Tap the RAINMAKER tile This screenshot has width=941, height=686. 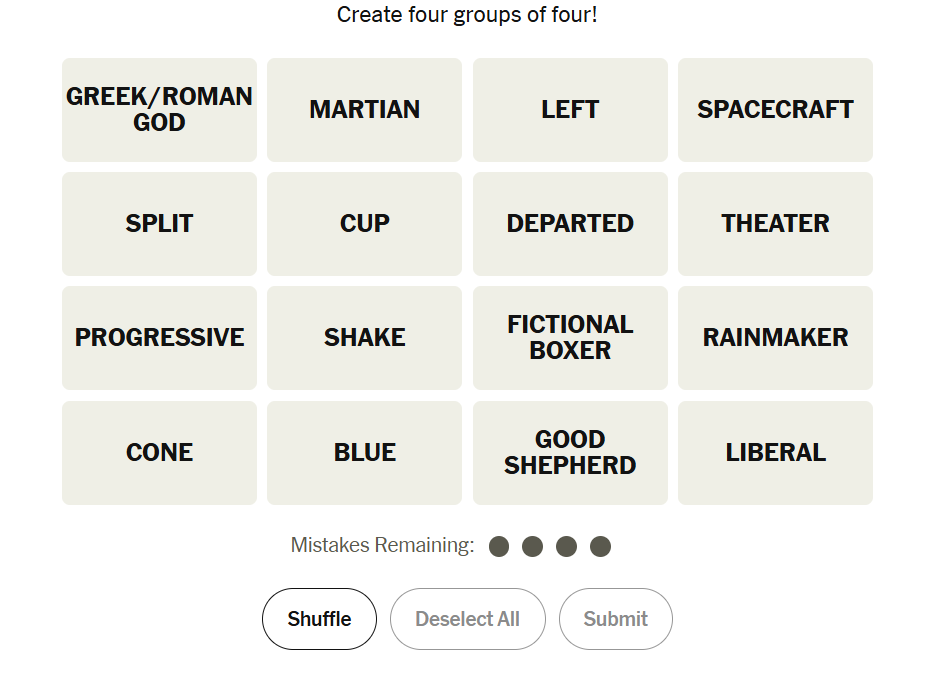click(x=775, y=338)
